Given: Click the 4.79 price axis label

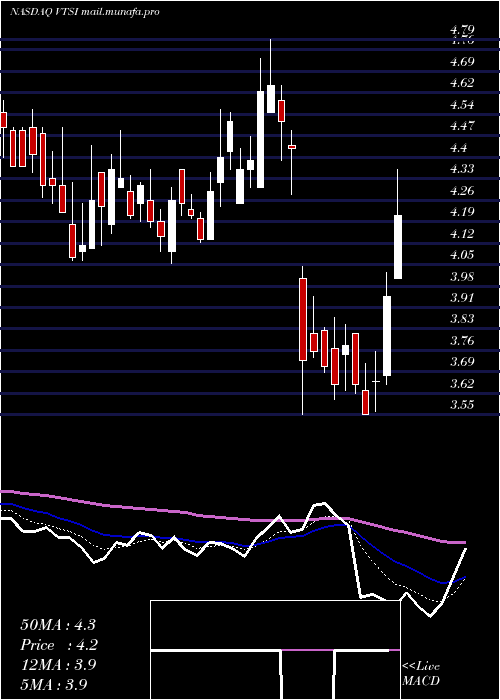Looking at the screenshot, I should point(462,30).
